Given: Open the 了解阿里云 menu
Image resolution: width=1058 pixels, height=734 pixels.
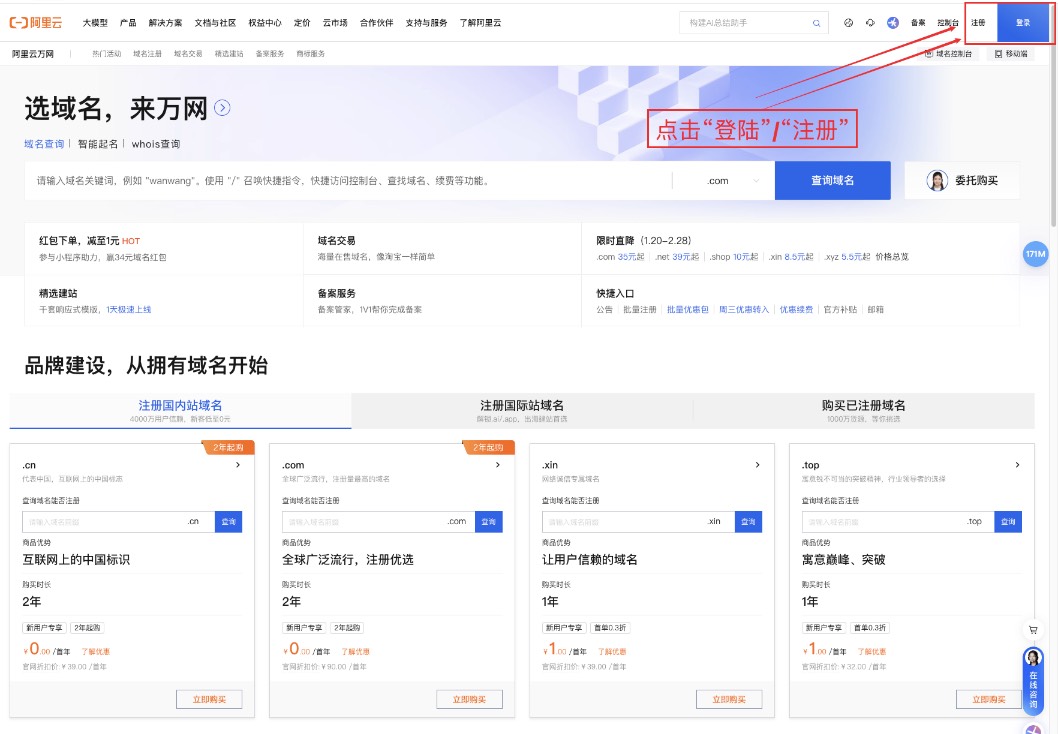Looking at the screenshot, I should (480, 23).
